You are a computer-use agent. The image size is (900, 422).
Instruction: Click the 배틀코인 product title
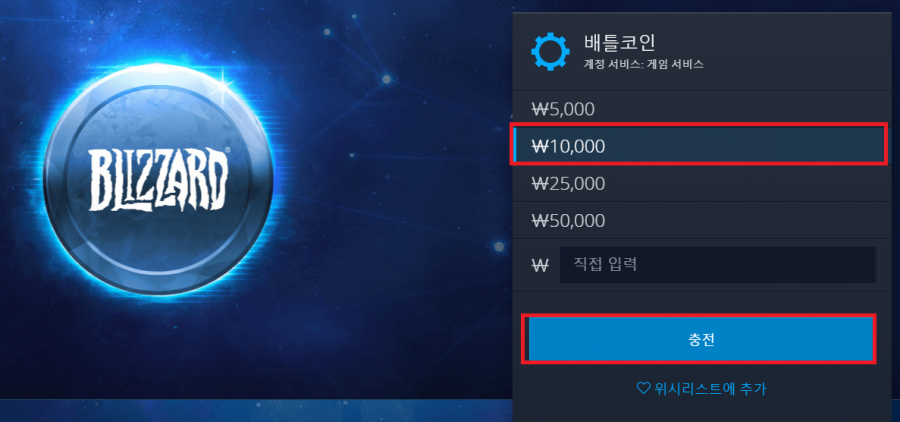619,43
